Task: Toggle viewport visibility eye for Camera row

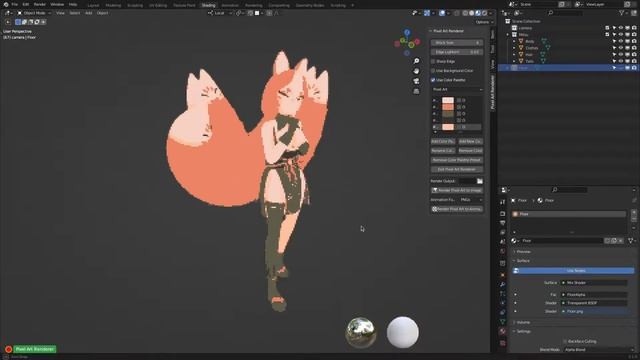Action: [621, 28]
